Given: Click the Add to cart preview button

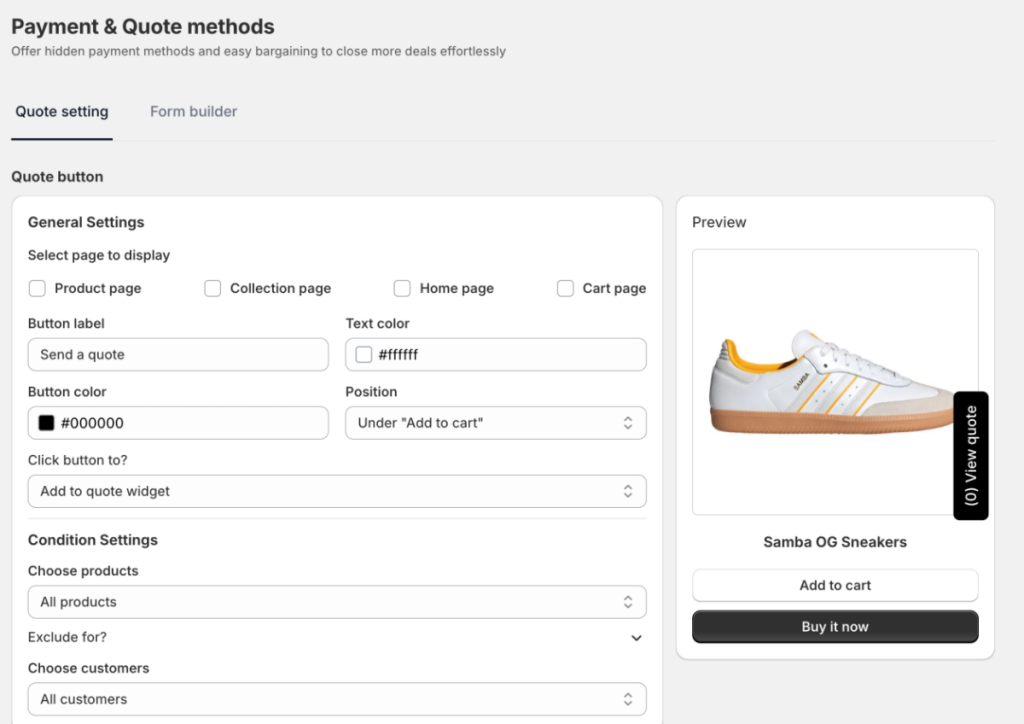Looking at the screenshot, I should click(835, 585).
